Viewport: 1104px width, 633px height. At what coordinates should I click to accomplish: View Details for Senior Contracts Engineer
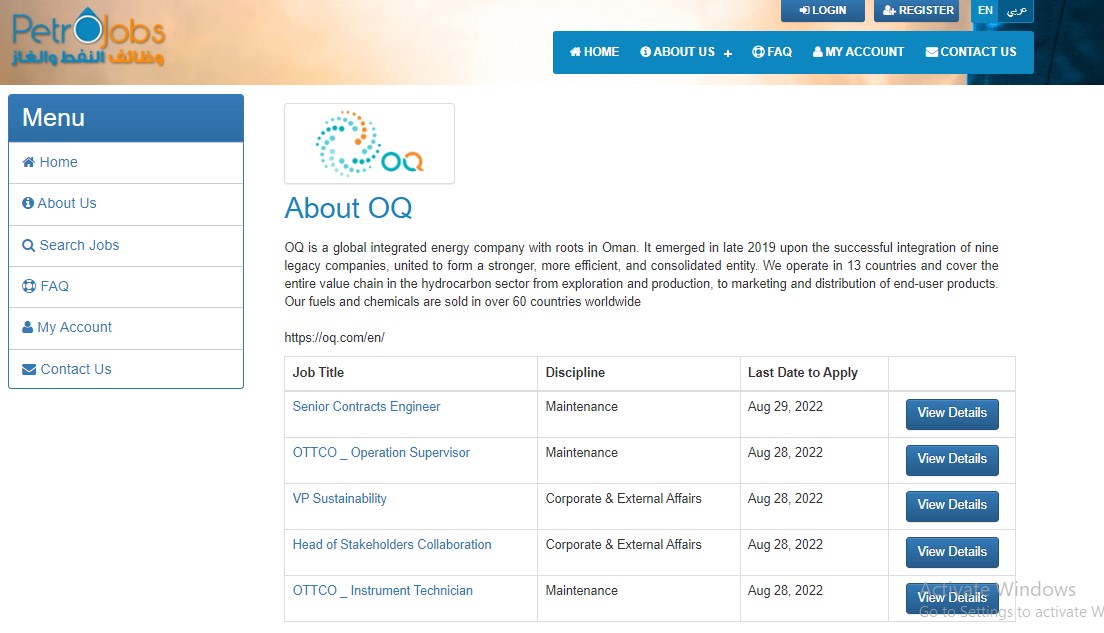[x=952, y=413]
